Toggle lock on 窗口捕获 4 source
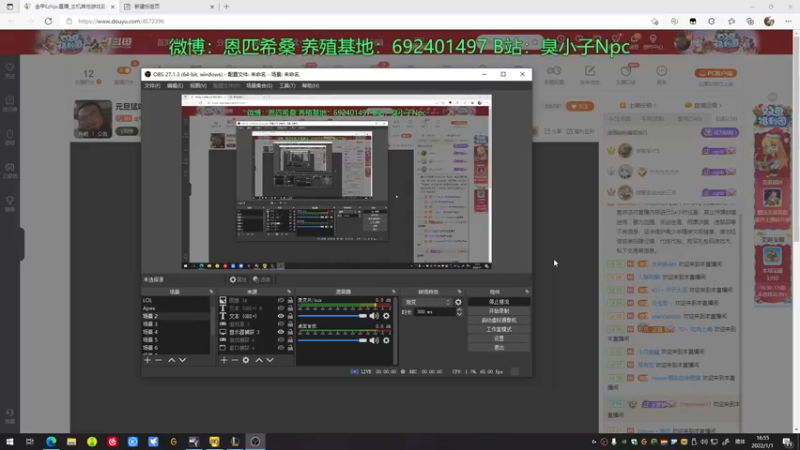The image size is (800, 450). click(290, 348)
